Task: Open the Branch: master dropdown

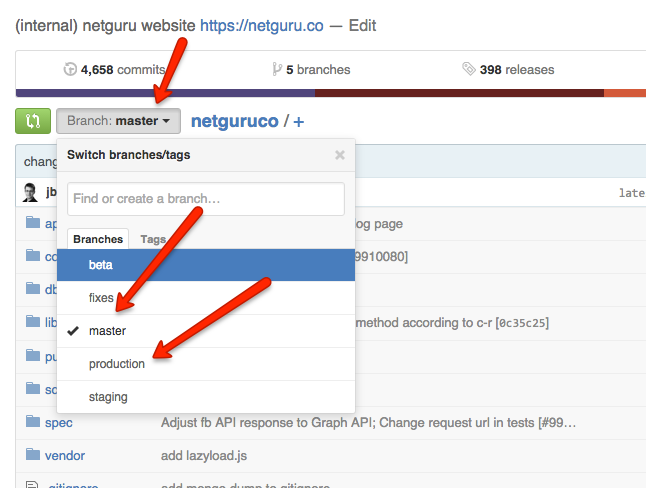Action: pos(118,121)
